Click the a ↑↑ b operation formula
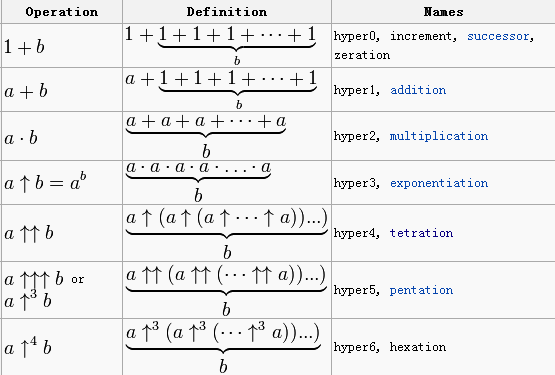Screen dimensions: 555x375 [x=29, y=233]
